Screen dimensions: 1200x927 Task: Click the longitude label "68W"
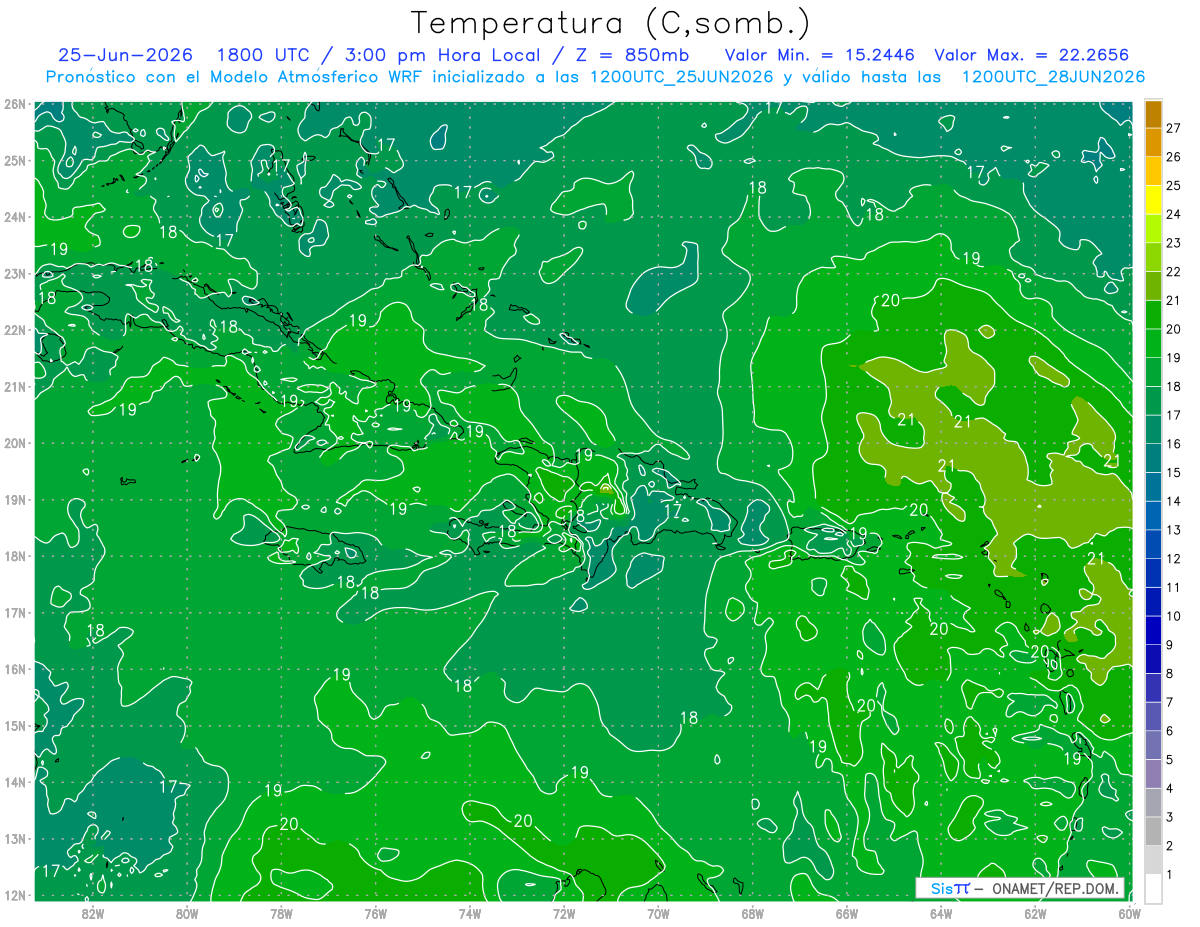(752, 911)
